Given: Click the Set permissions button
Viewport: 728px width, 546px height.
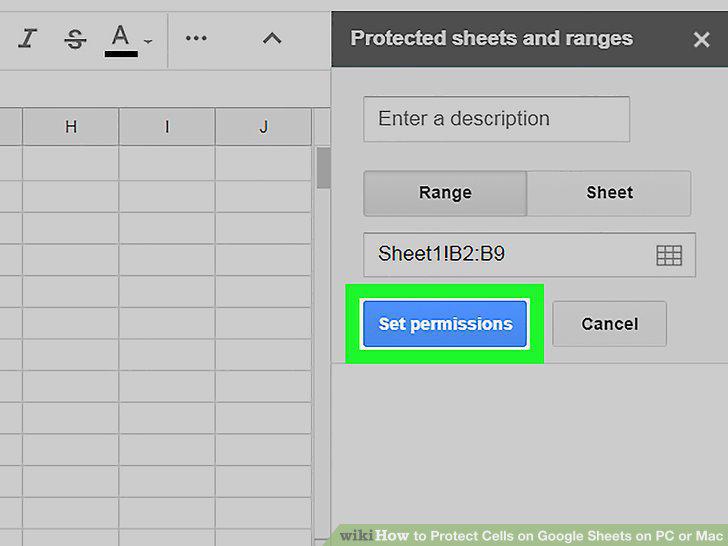Looking at the screenshot, I should (445, 324).
